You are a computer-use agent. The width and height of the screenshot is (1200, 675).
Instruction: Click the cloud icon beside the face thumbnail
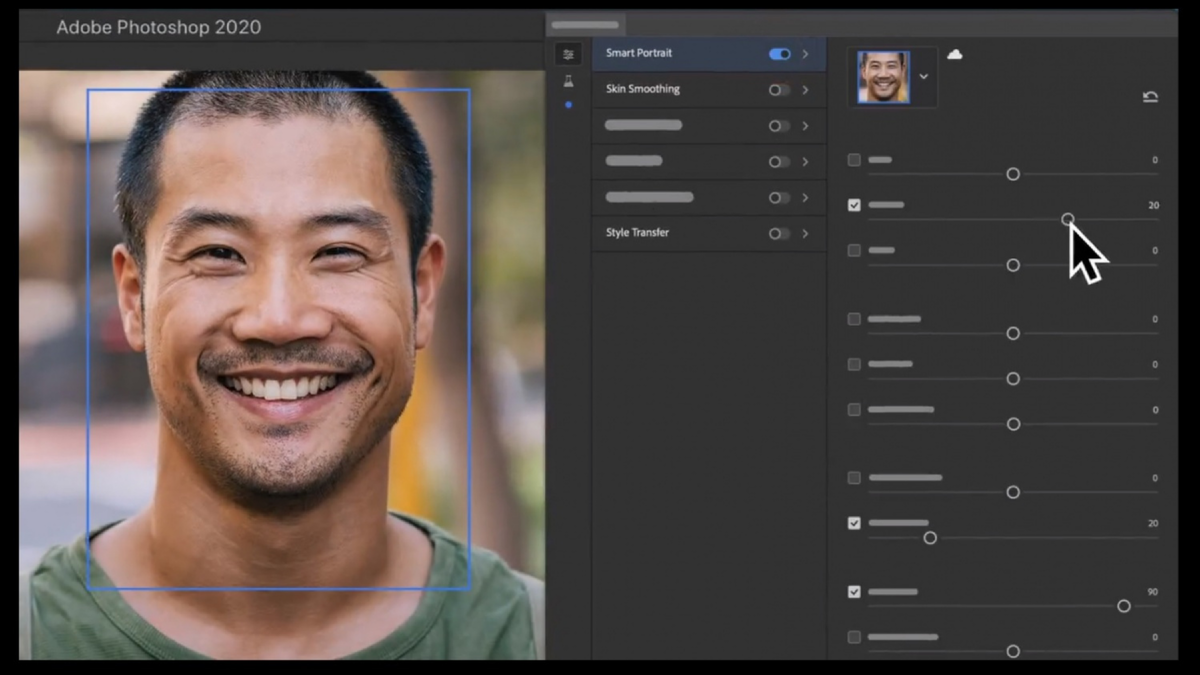pos(954,54)
